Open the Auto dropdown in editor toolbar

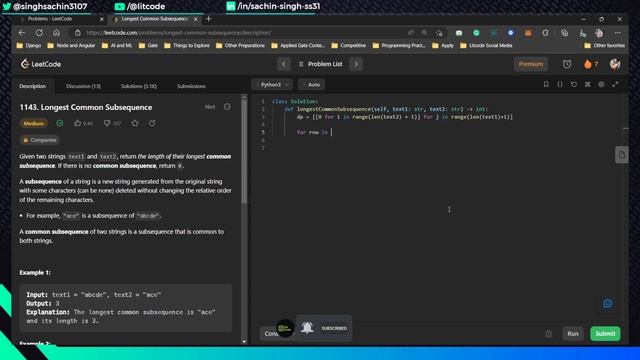pos(311,84)
